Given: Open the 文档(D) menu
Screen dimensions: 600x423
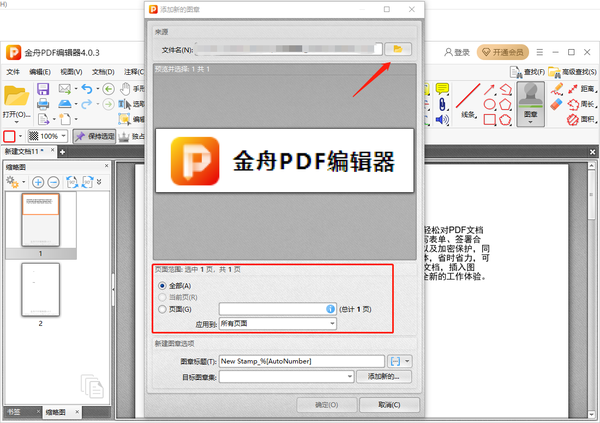Looking at the screenshot, I should point(103,72).
